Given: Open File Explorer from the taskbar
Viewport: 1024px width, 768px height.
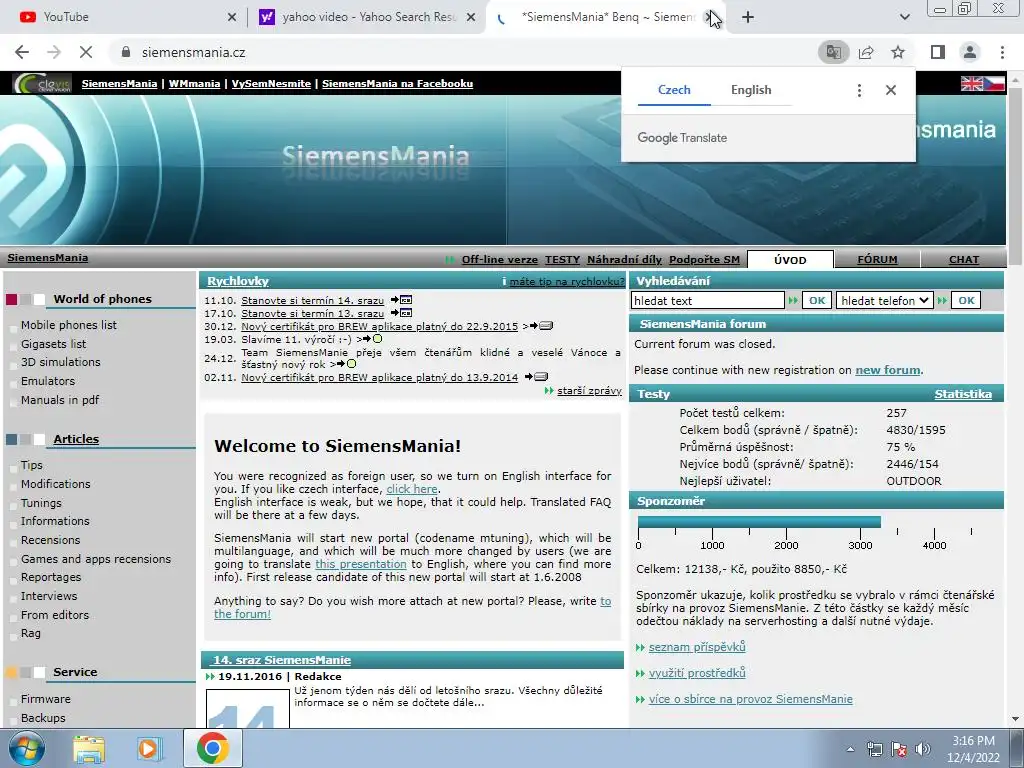Looking at the screenshot, I should (x=89, y=748).
